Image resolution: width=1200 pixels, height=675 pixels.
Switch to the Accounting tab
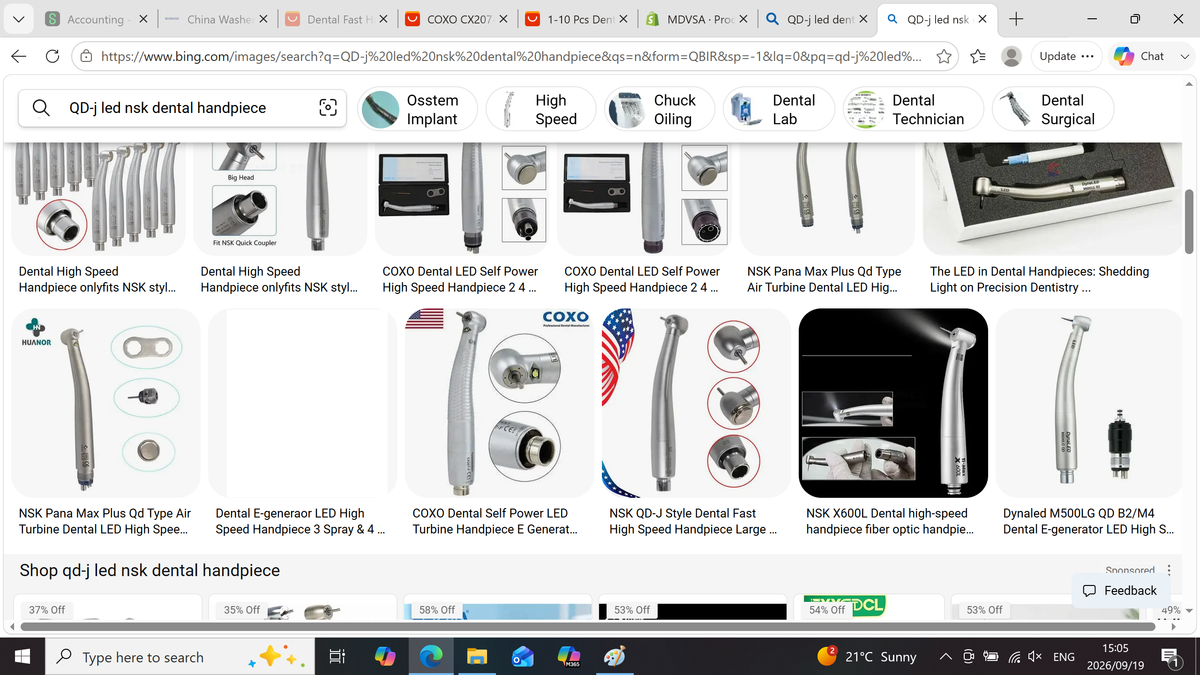97,19
